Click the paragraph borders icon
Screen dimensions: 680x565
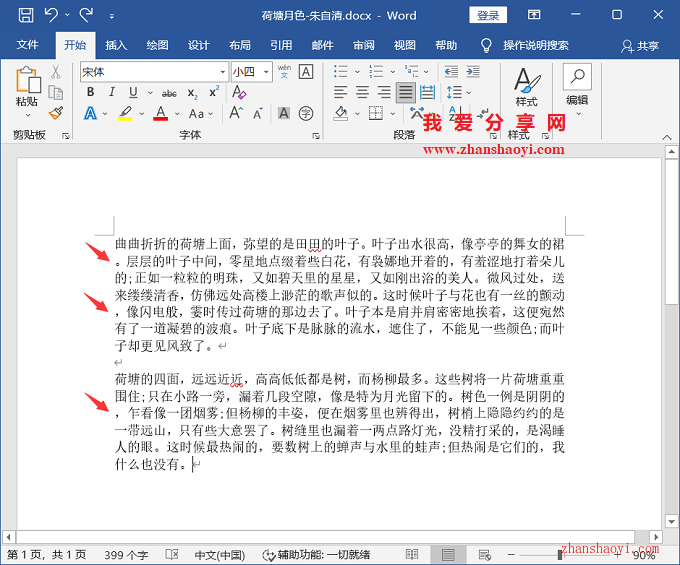coord(376,114)
